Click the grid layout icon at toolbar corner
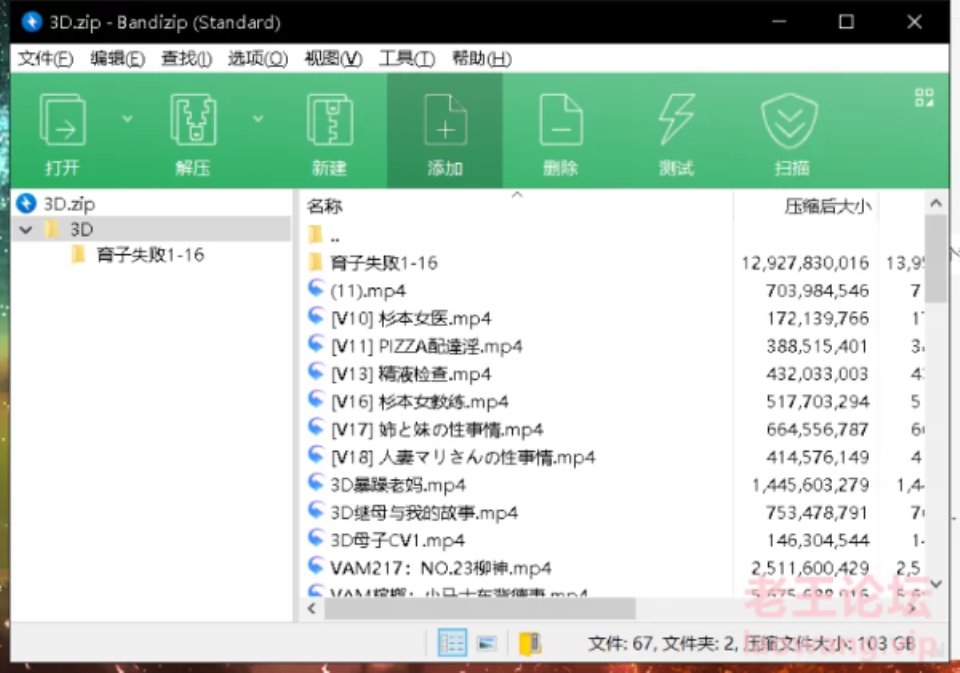Viewport: 960px width, 673px height. 924,97
